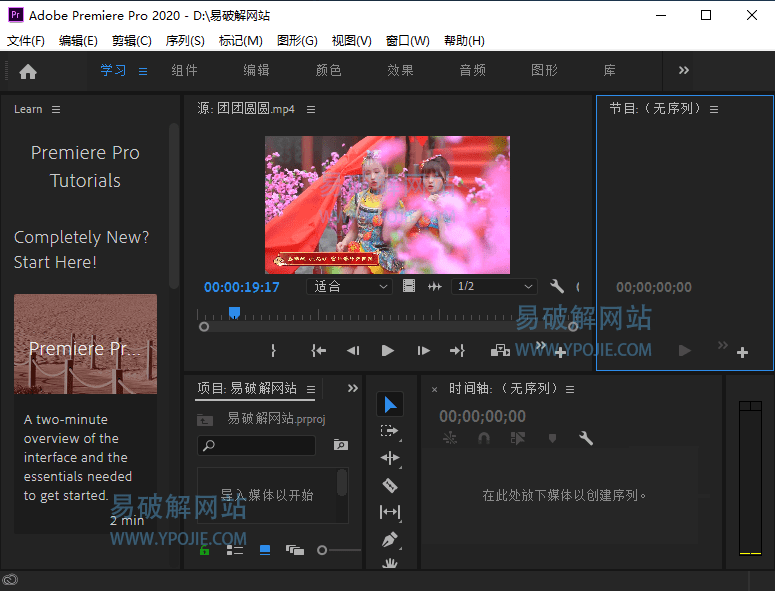
Task: Click the source monitor Mark Out brace
Action: (273, 351)
